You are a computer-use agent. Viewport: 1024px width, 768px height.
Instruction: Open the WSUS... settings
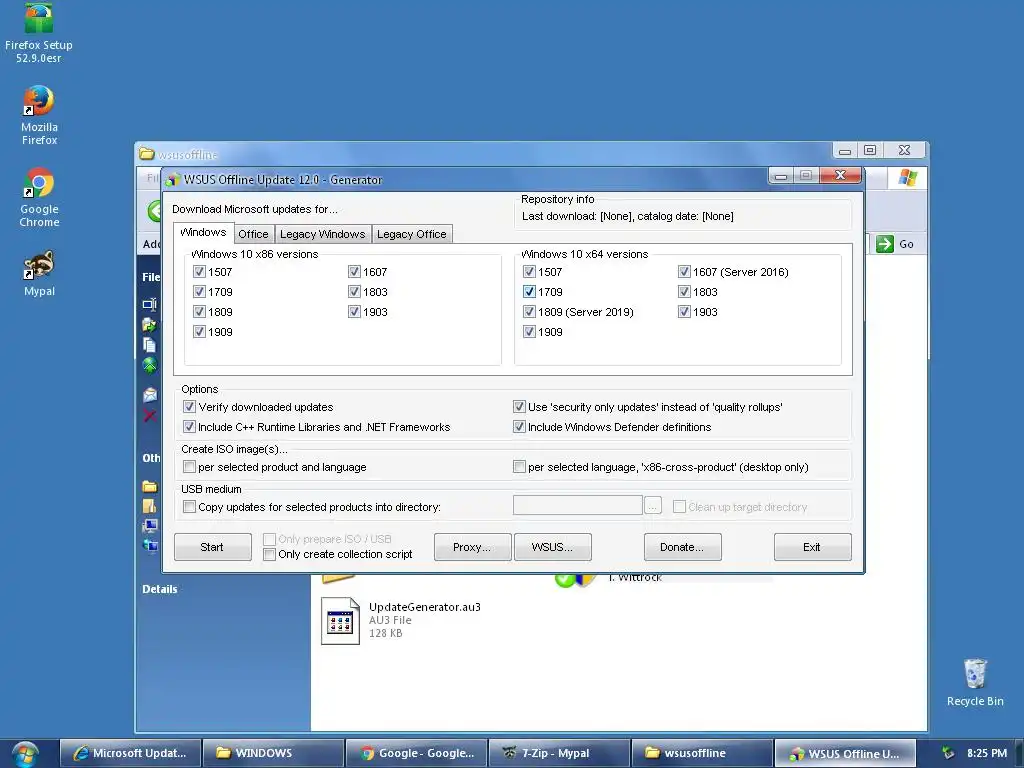(x=552, y=547)
